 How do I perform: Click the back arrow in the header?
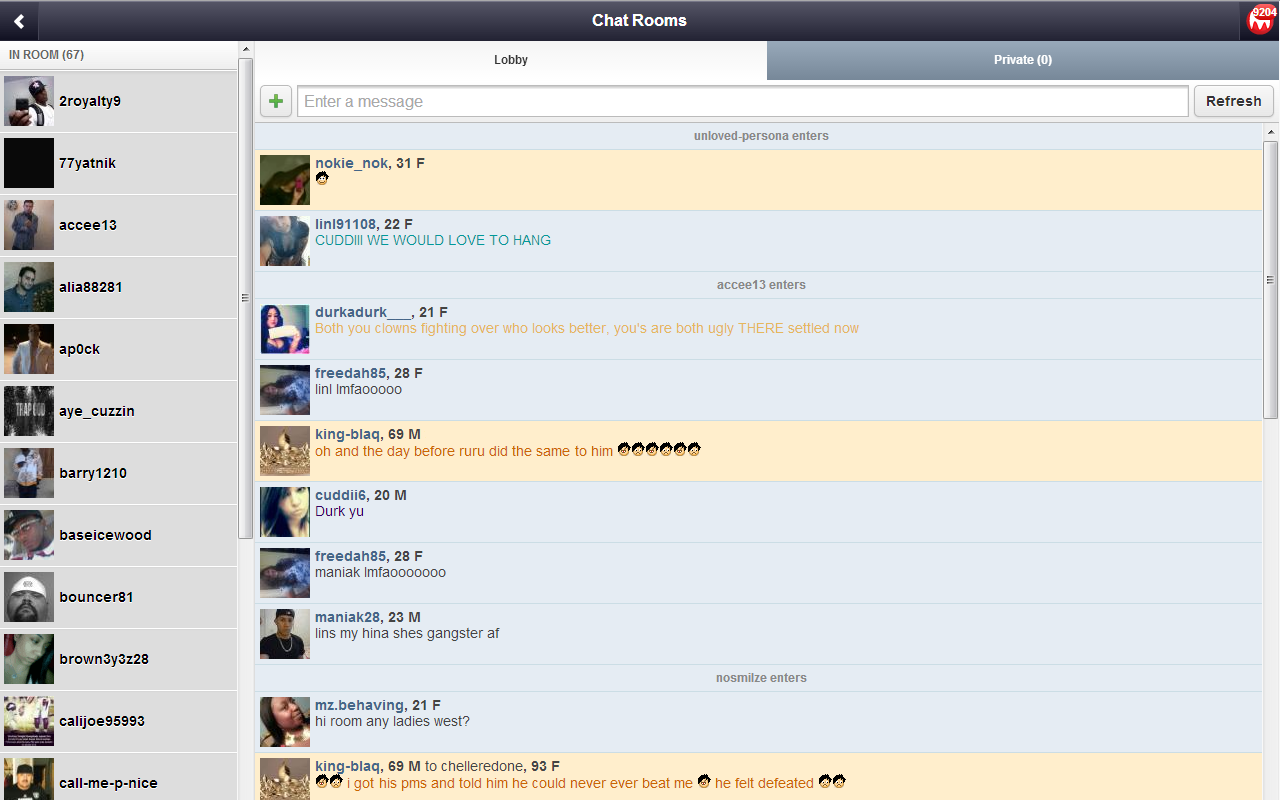pos(19,21)
